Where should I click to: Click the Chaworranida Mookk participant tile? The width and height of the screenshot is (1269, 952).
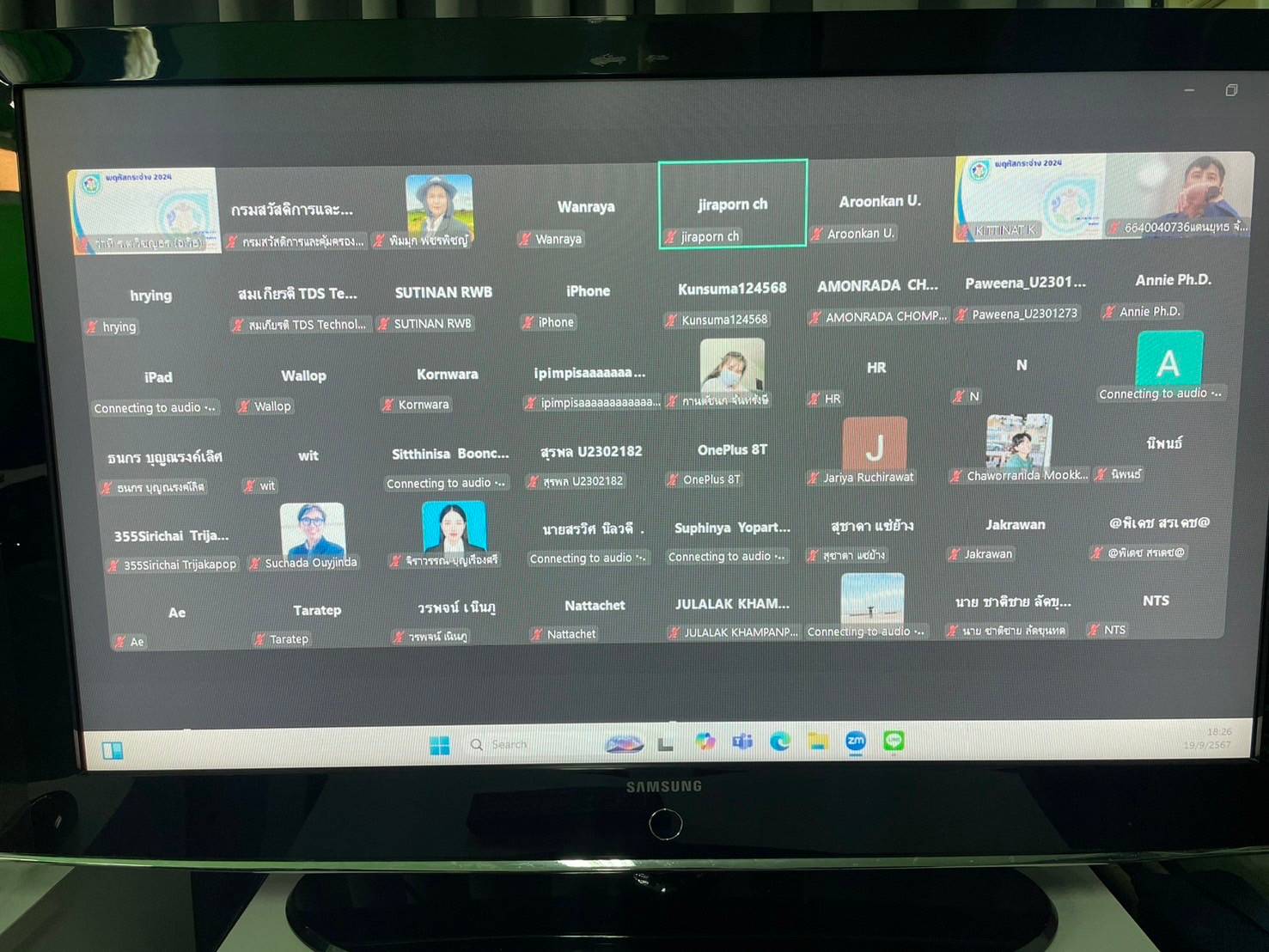(1019, 447)
